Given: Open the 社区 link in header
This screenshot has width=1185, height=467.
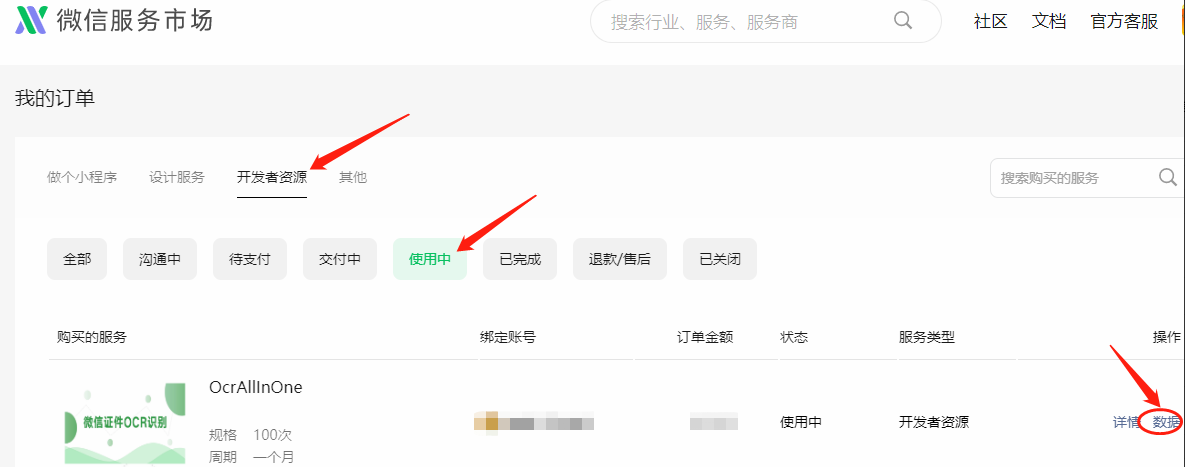Looking at the screenshot, I should [991, 21].
